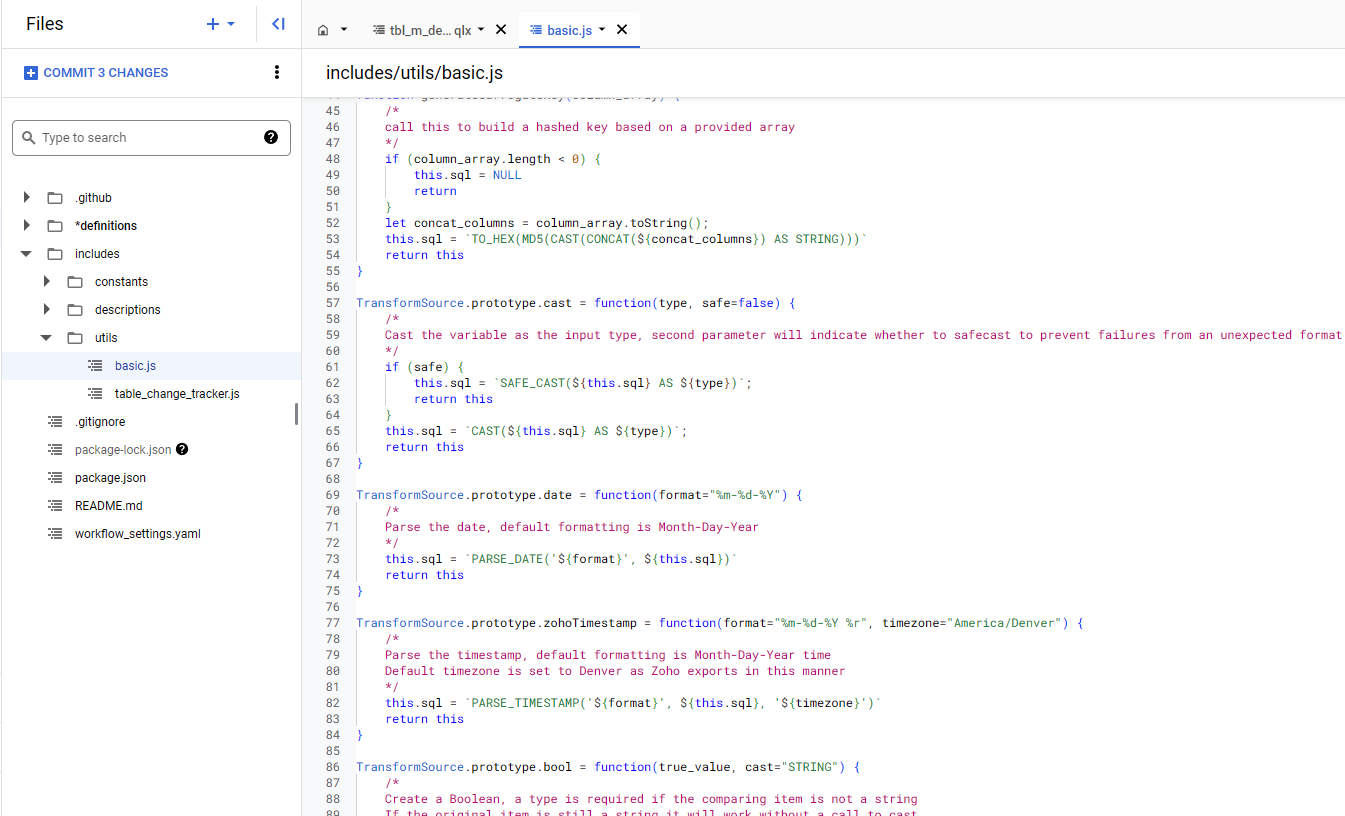Click the TO_HEX(MD5 code line 53

pyautogui.click(x=627, y=239)
